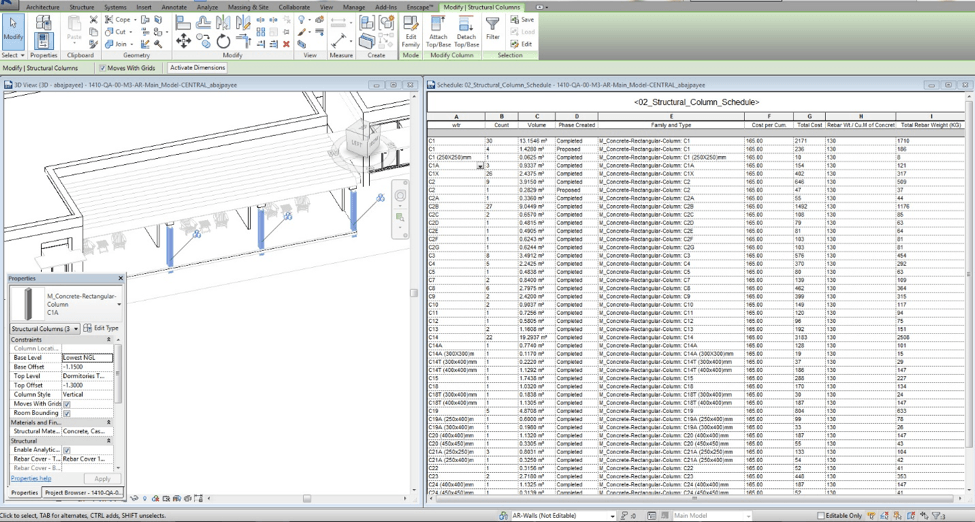The height and width of the screenshot is (522, 975).
Task: Click the Measure dimension tool
Action: tap(338, 42)
